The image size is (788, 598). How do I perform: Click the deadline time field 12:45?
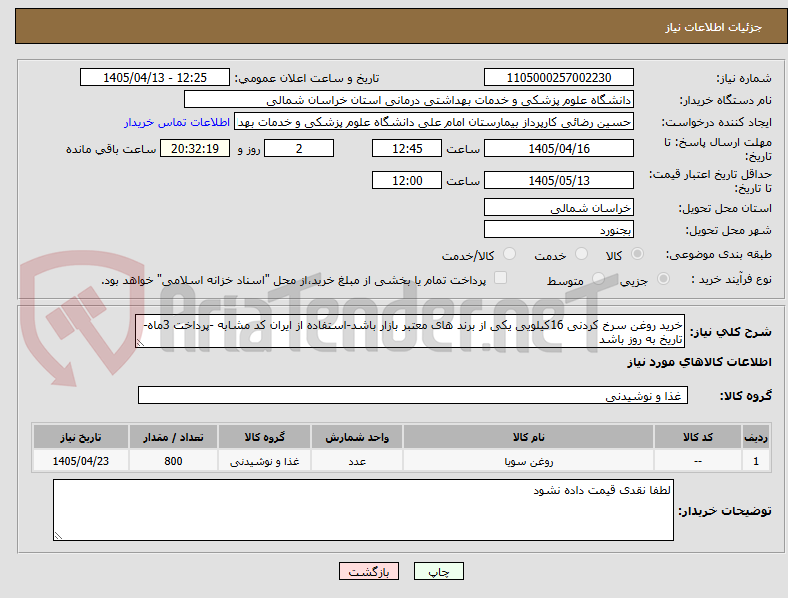(407, 149)
